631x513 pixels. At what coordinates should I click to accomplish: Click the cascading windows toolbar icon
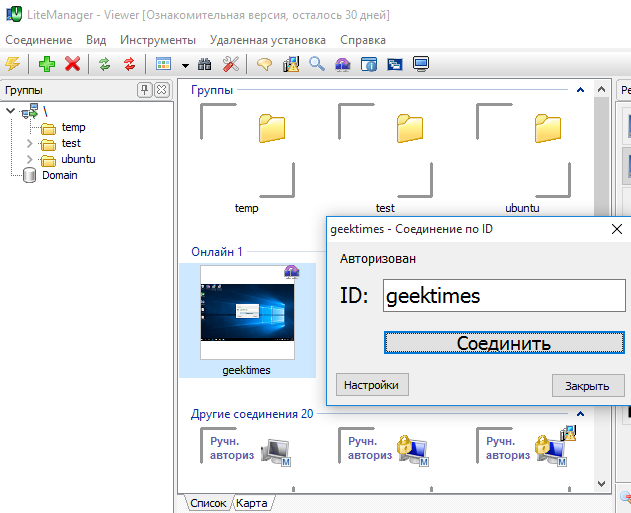pyautogui.click(x=395, y=64)
